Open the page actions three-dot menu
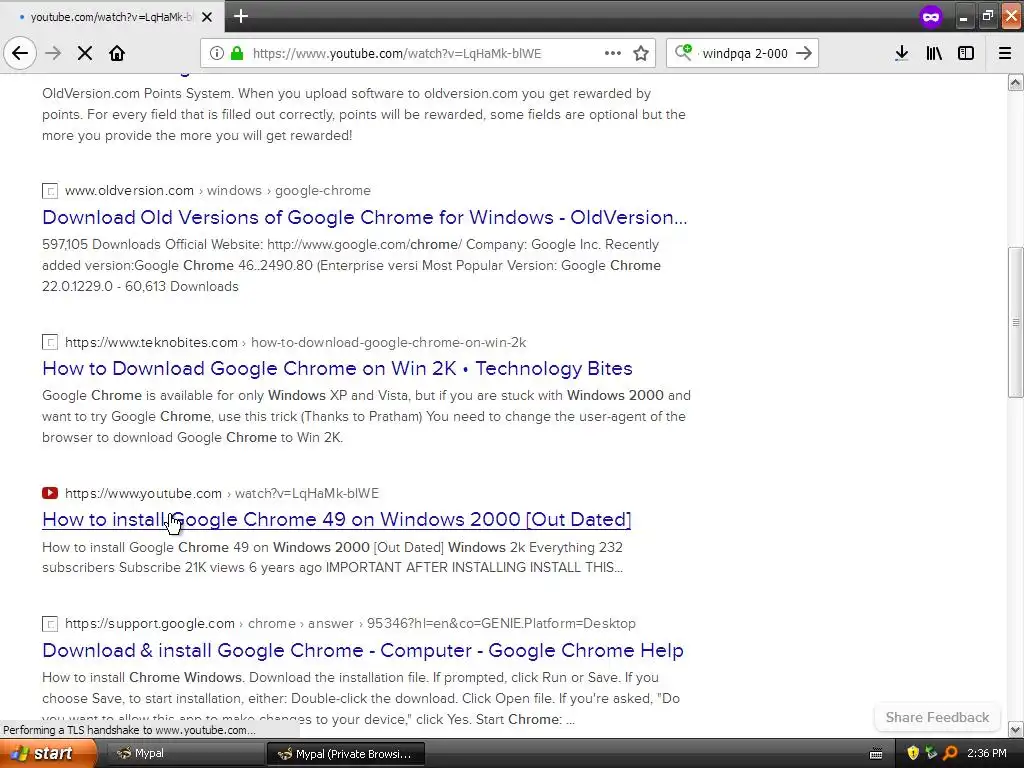The height and width of the screenshot is (768, 1024). (x=613, y=53)
